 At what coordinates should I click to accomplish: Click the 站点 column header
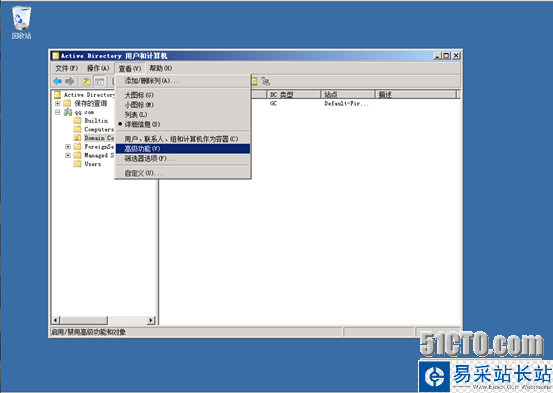click(x=348, y=94)
